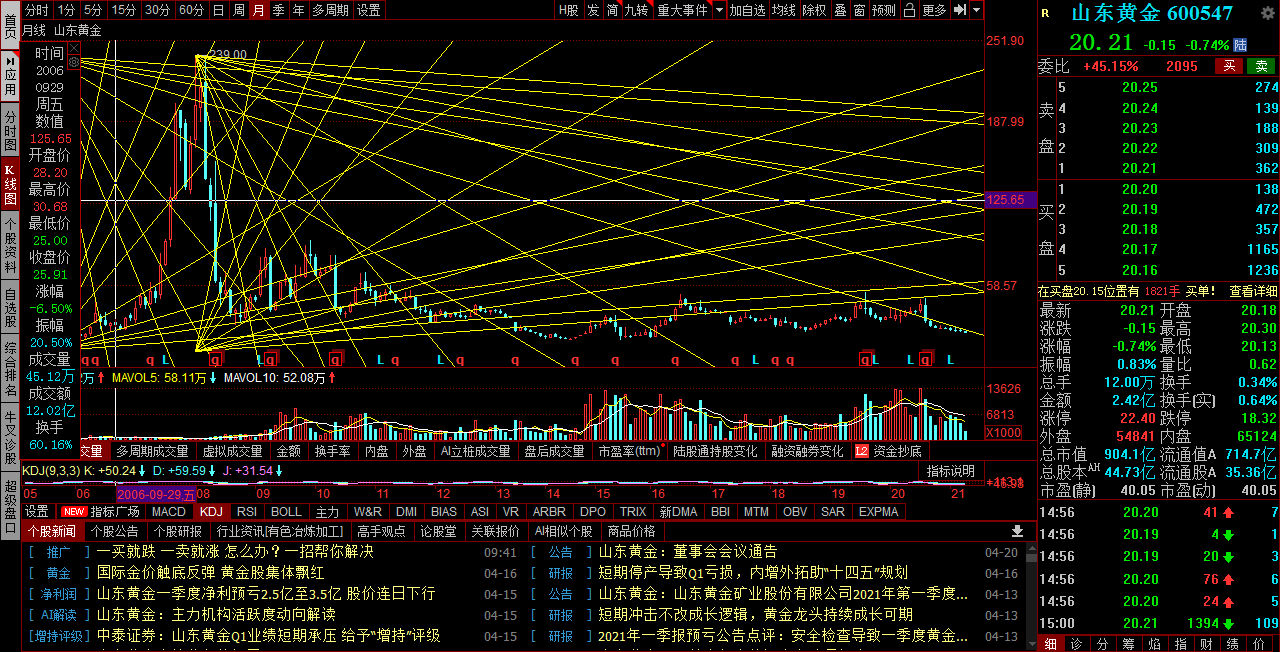The width and height of the screenshot is (1280, 652).
Task: Open the 更多 menu
Action: coord(934,10)
